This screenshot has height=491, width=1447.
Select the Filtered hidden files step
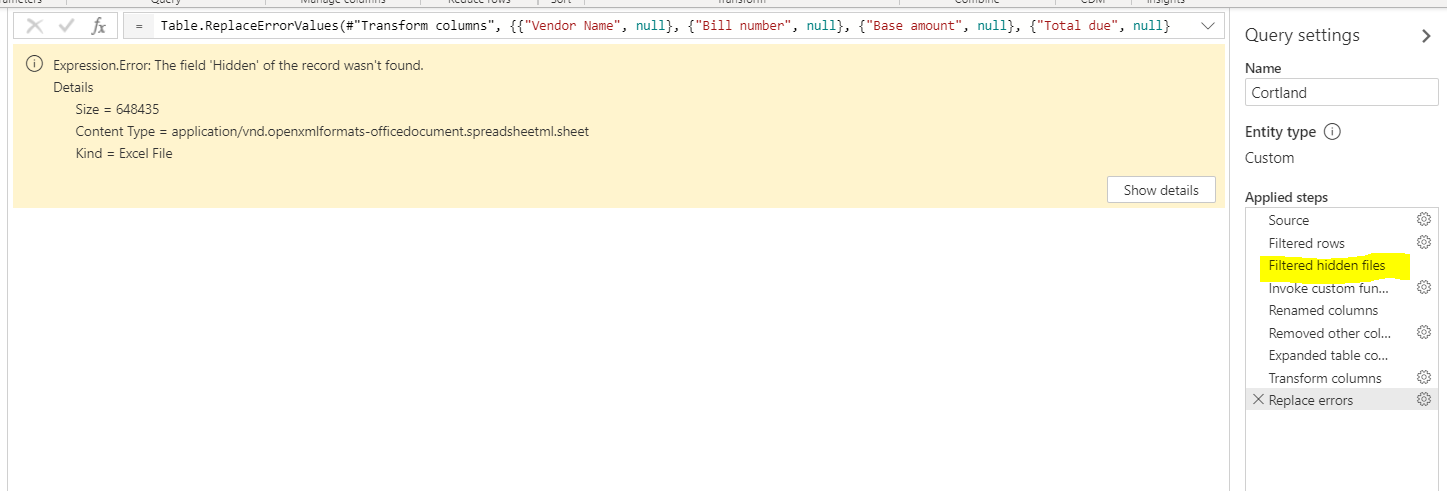point(1327,265)
